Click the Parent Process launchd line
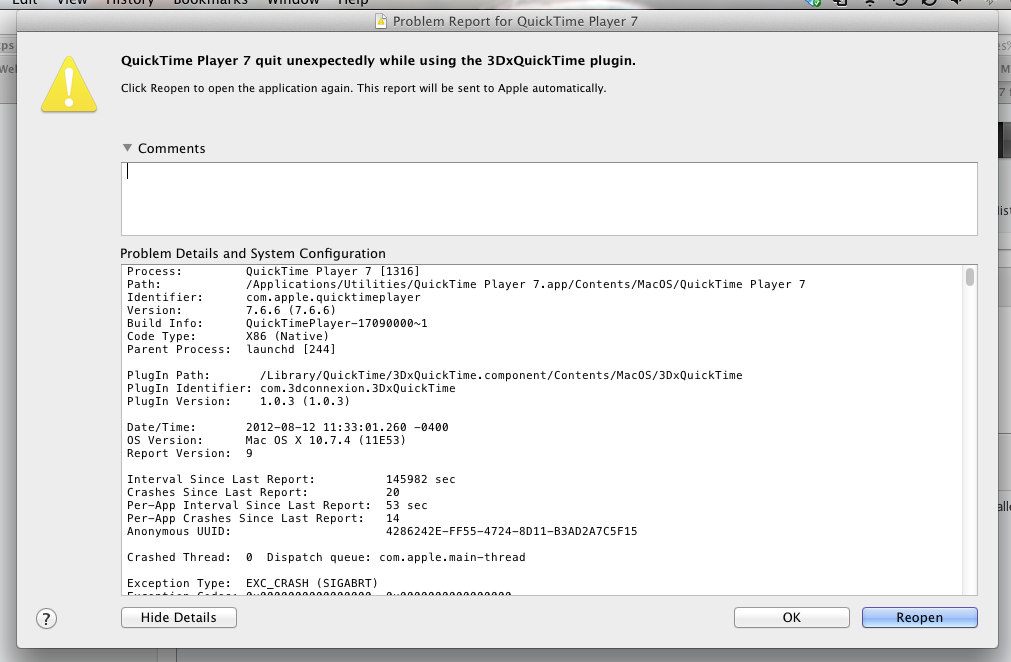Viewport: 1011px width, 662px height. 231,349
